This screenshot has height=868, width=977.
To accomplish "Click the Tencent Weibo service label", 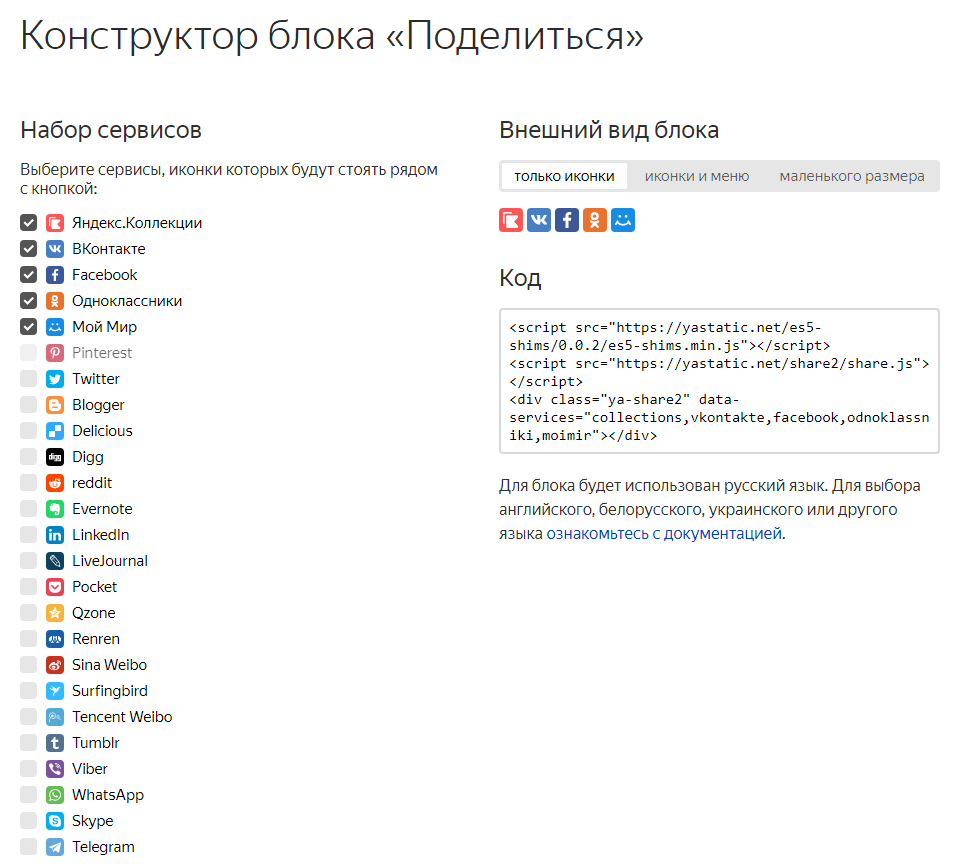I will pyautogui.click(x=122, y=717).
